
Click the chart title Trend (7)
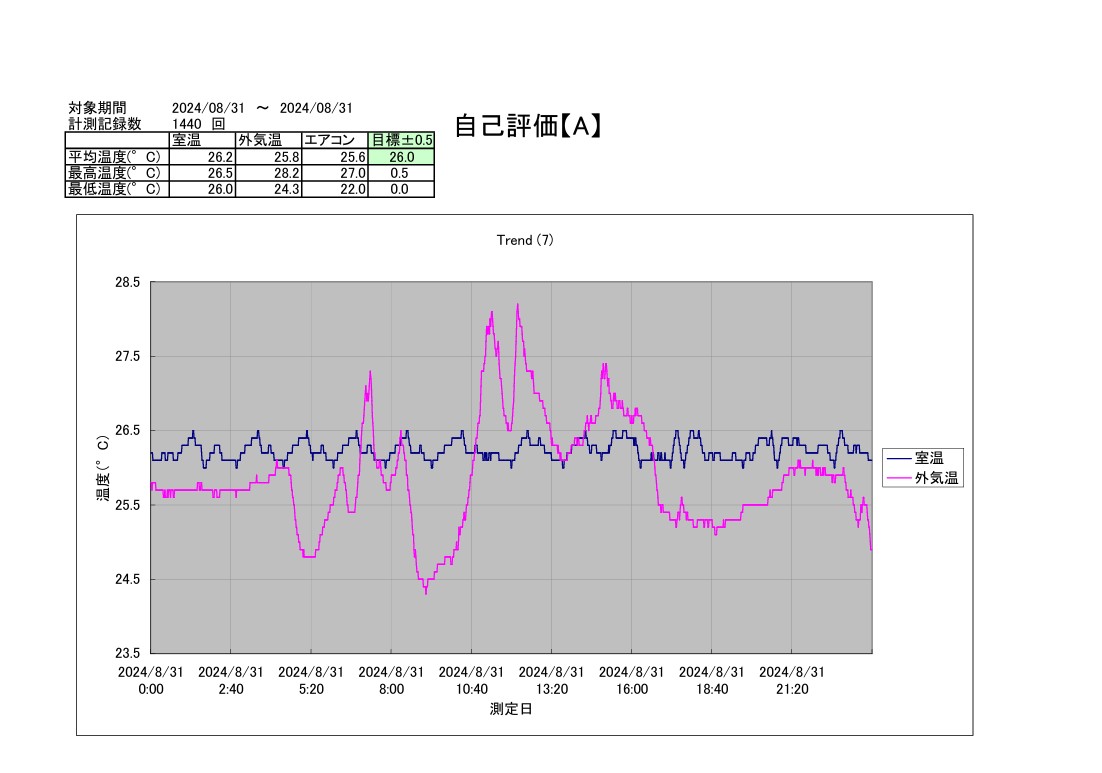tap(525, 240)
